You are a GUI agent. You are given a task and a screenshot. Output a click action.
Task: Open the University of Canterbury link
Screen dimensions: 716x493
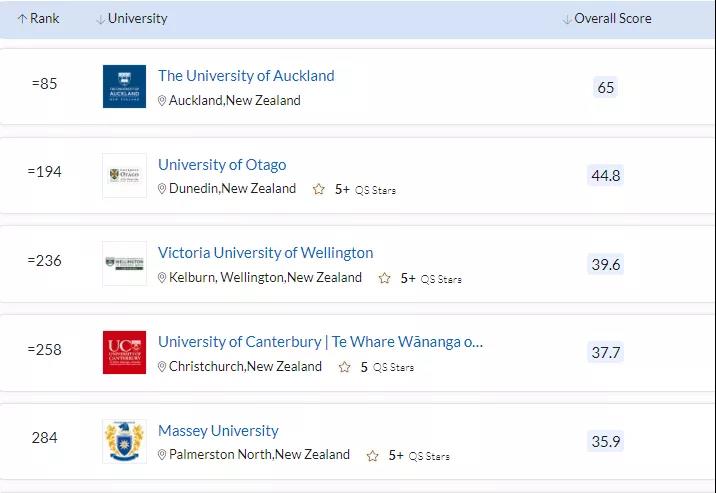(x=320, y=342)
